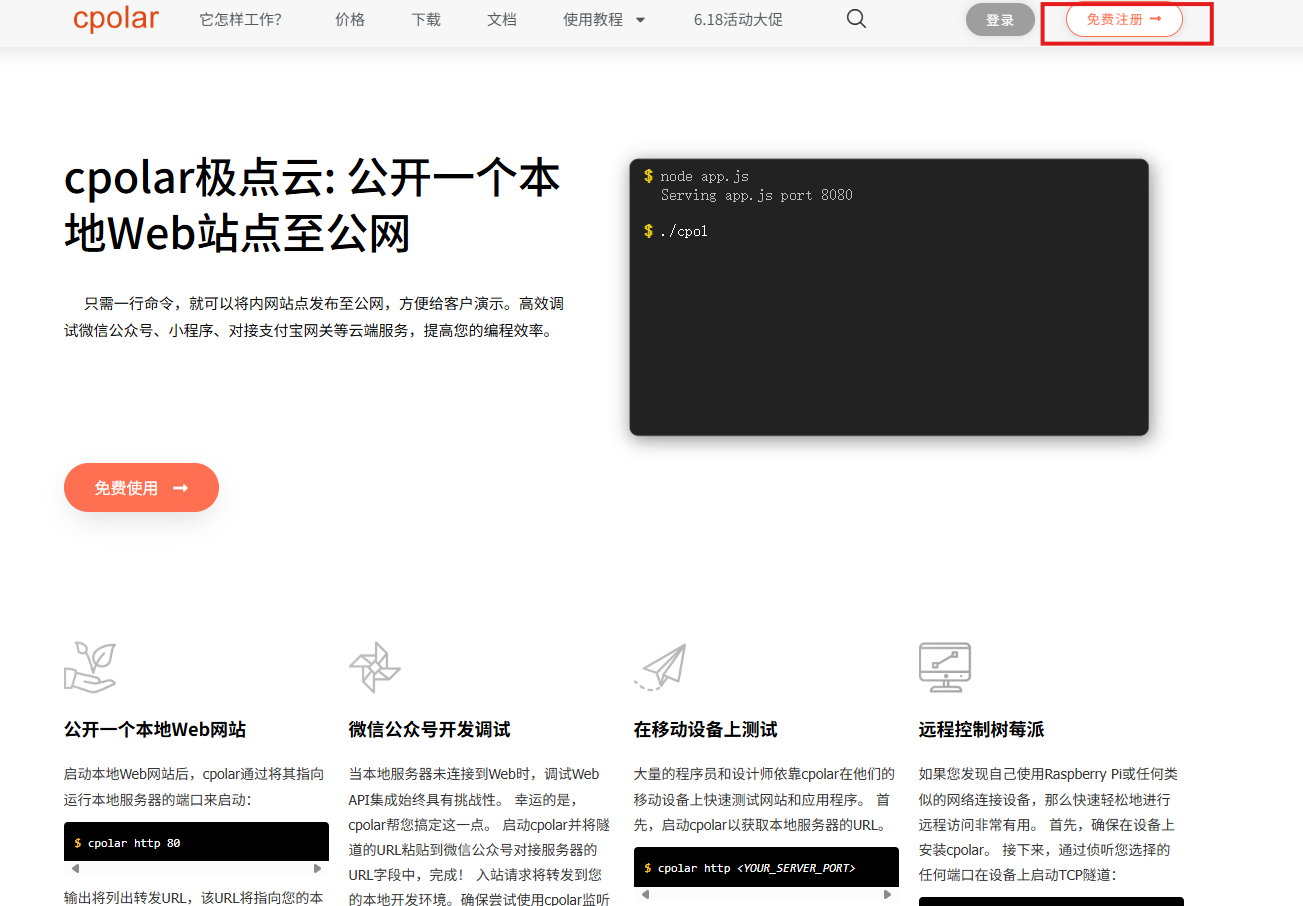Open the 价格 menu item
The width and height of the screenshot is (1303, 906).
coord(350,19)
